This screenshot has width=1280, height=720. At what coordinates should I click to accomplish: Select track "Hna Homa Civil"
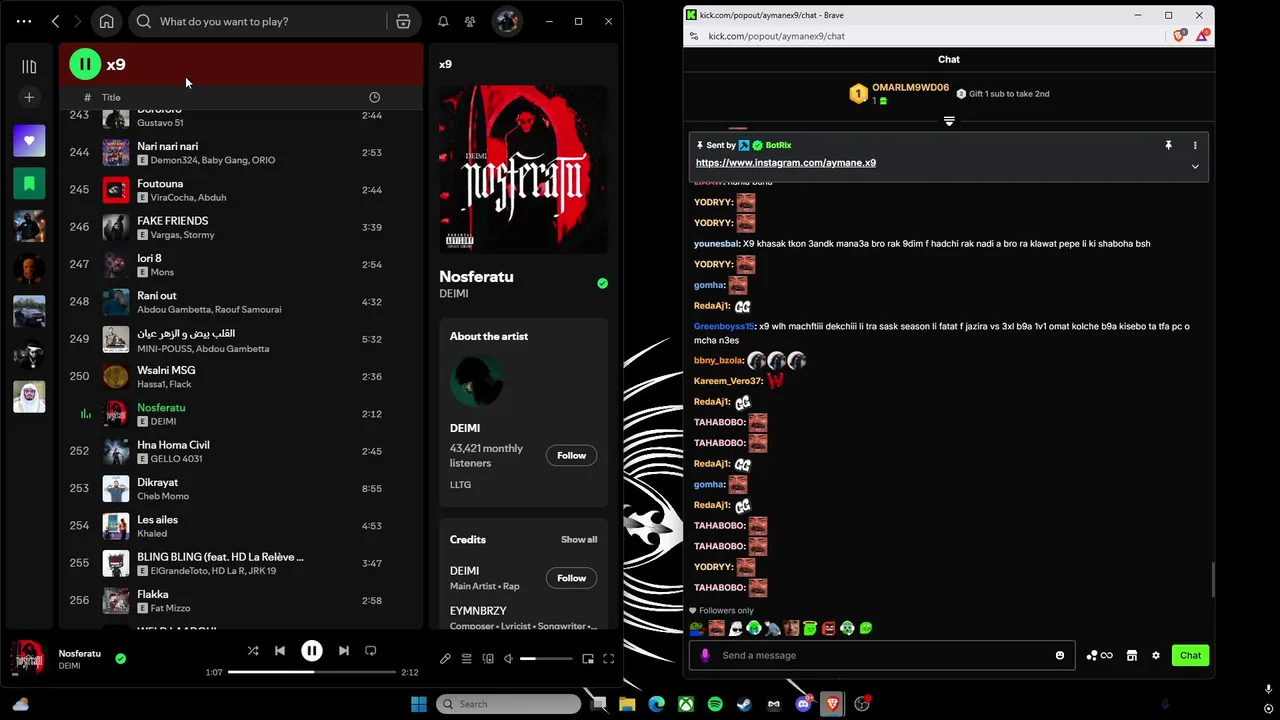[x=240, y=451]
